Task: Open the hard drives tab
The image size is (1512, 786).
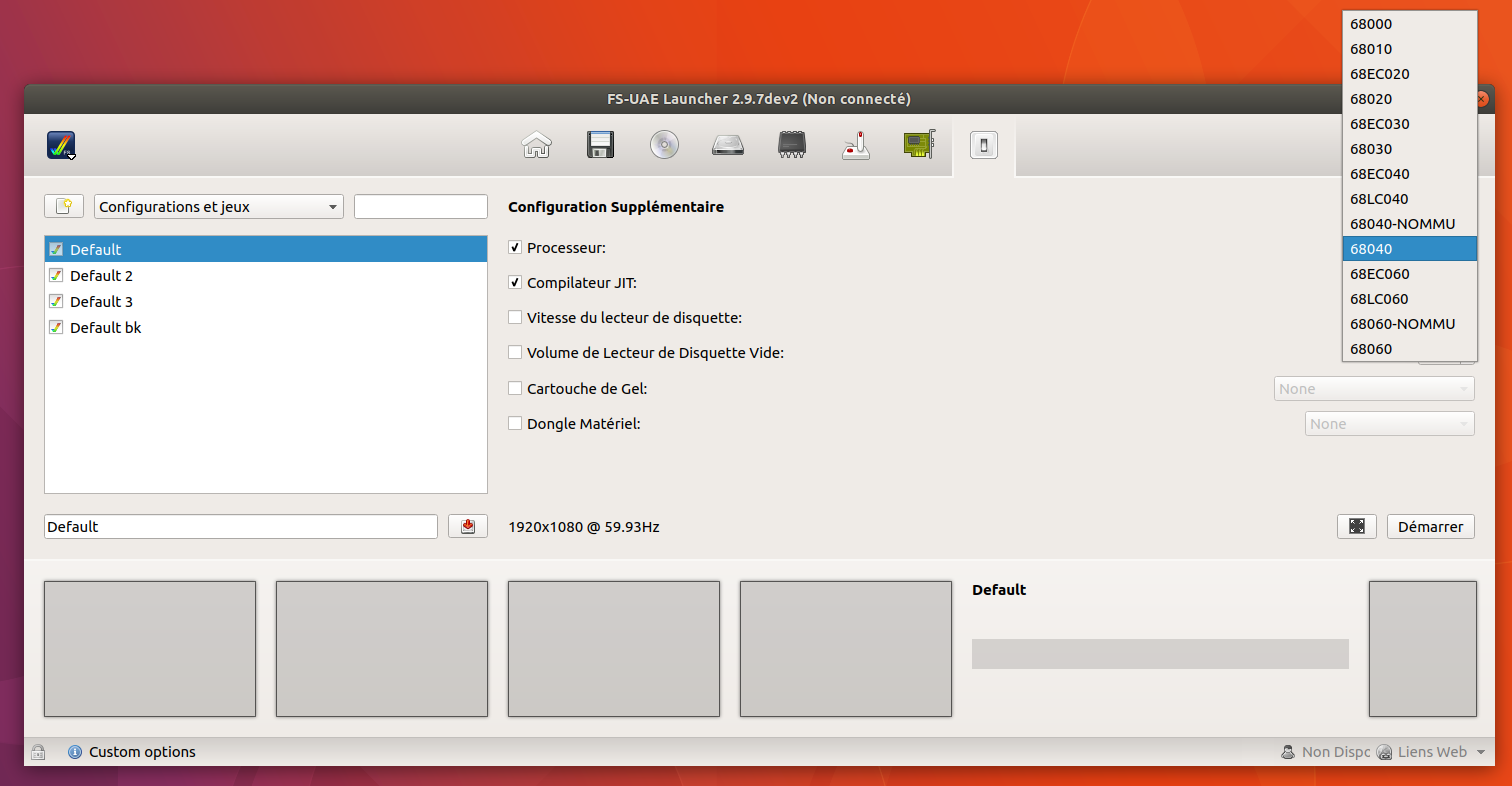Action: (x=728, y=146)
